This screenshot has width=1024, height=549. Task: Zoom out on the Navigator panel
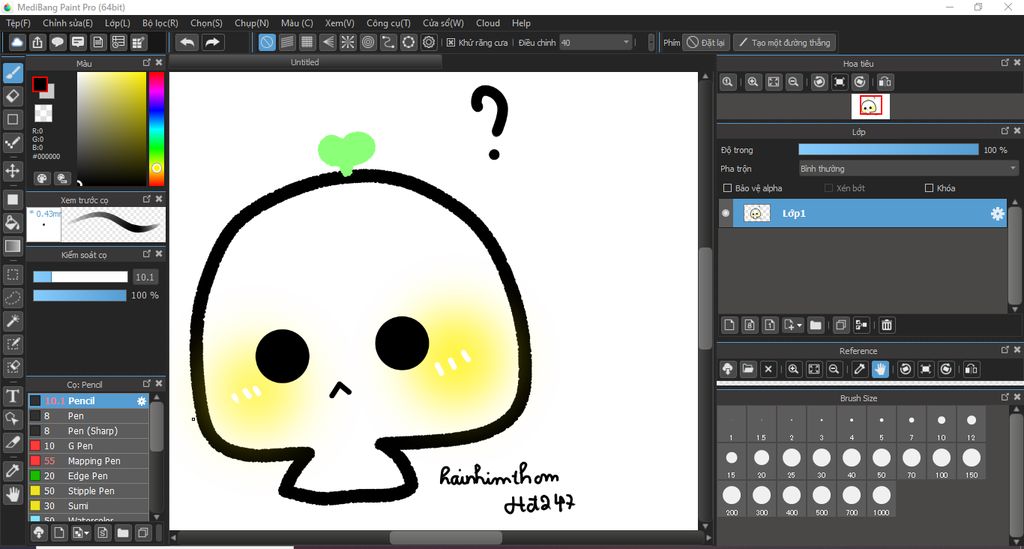click(793, 82)
